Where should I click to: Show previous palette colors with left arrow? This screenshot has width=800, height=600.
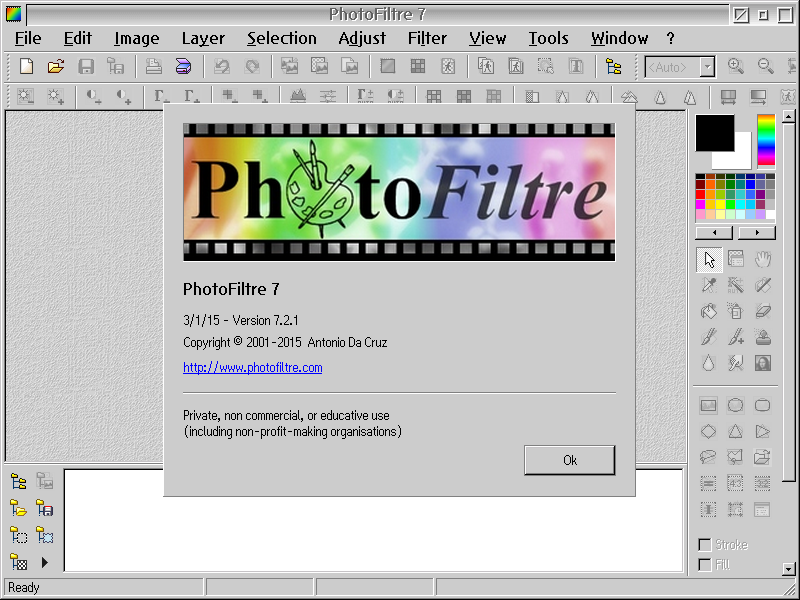pyautogui.click(x=714, y=233)
